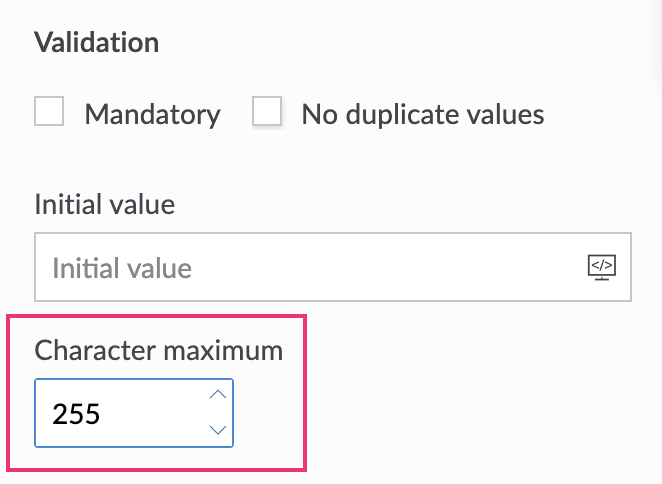
Task: Click the Character maximum field label
Action: click(158, 350)
